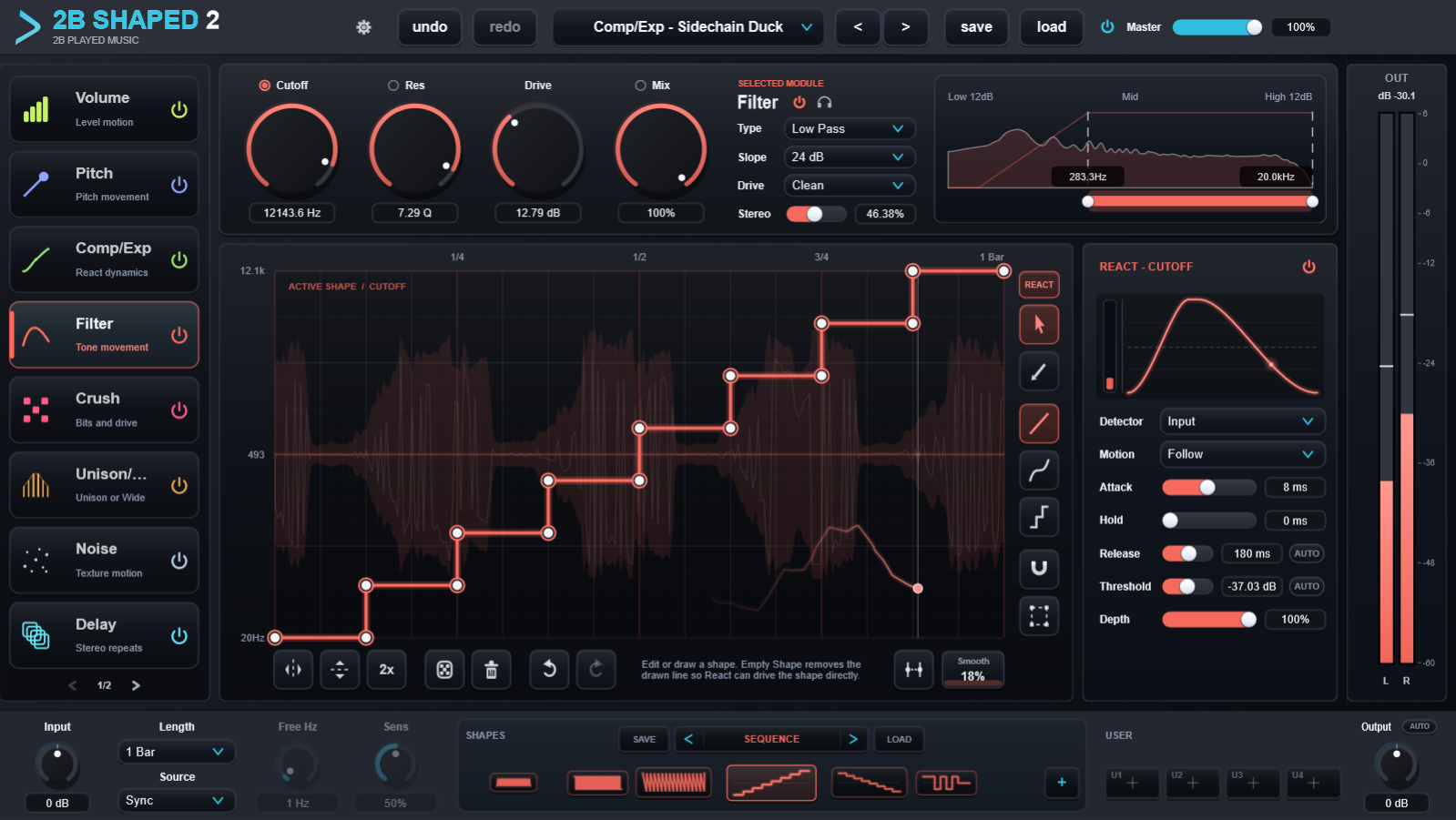Toggle the magnet snap tool
Image resolution: width=1456 pixels, height=820 pixels.
[x=1039, y=568]
